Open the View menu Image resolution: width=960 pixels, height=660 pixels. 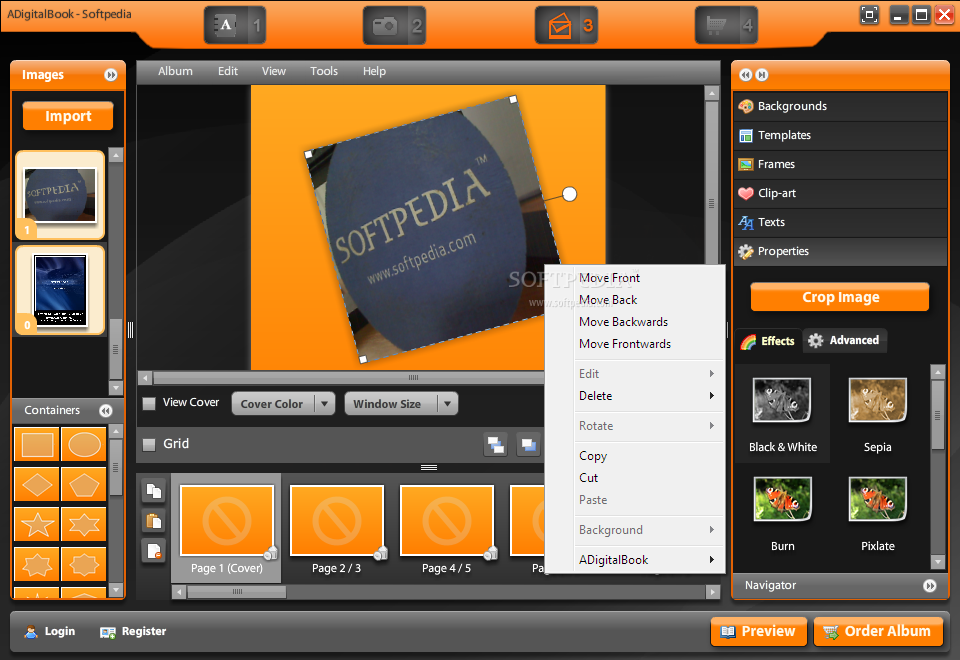pos(274,71)
